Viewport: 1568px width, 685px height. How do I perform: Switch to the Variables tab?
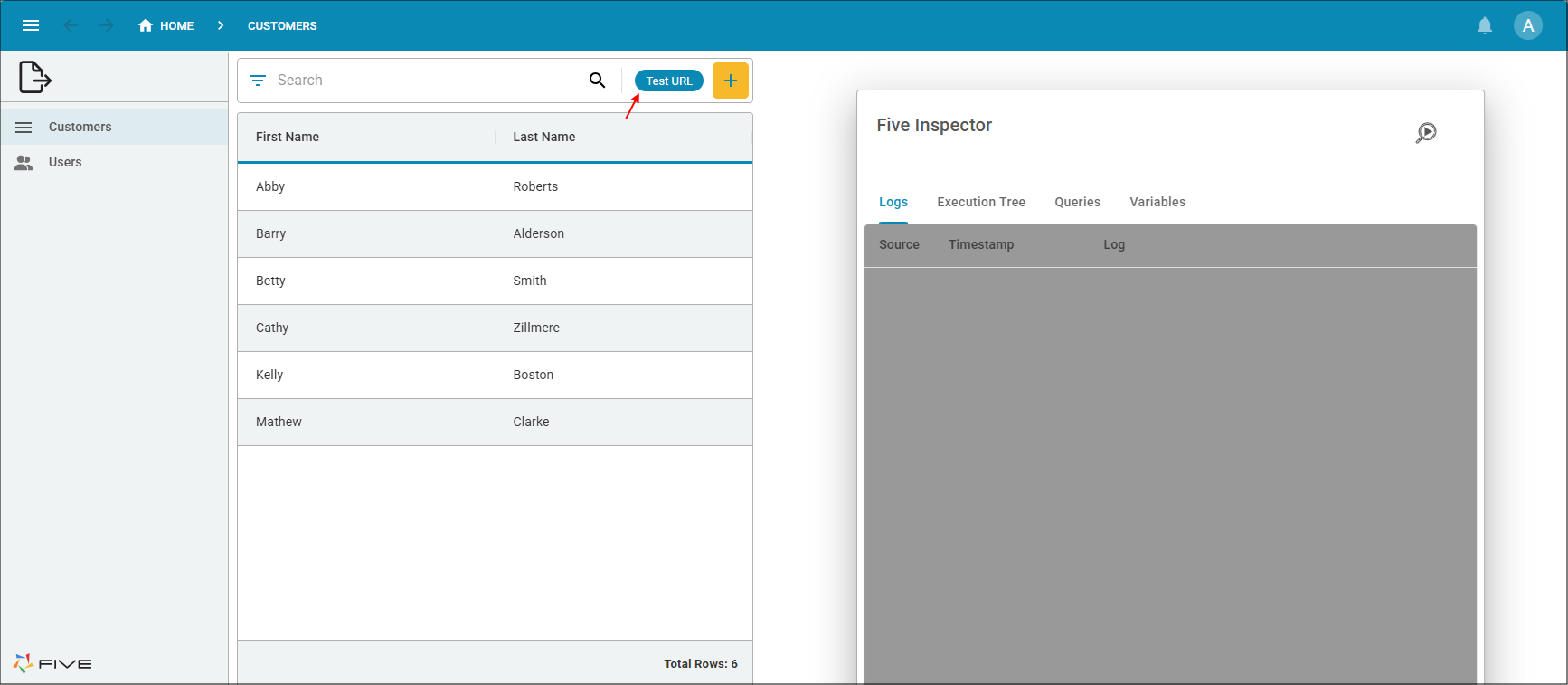(1157, 202)
